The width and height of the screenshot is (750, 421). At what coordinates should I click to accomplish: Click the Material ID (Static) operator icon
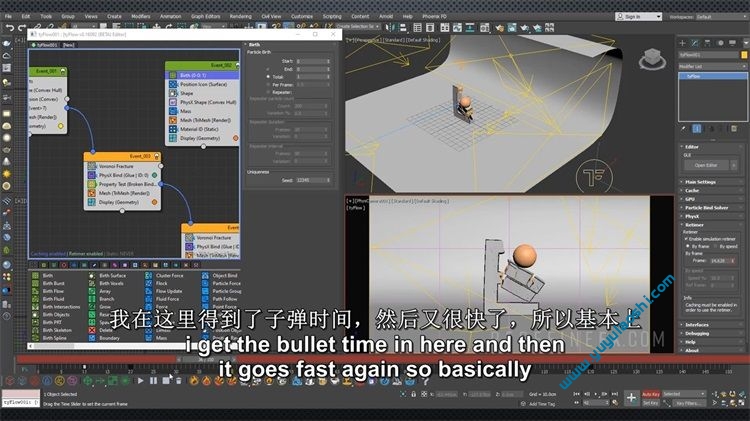pyautogui.click(x=173, y=129)
